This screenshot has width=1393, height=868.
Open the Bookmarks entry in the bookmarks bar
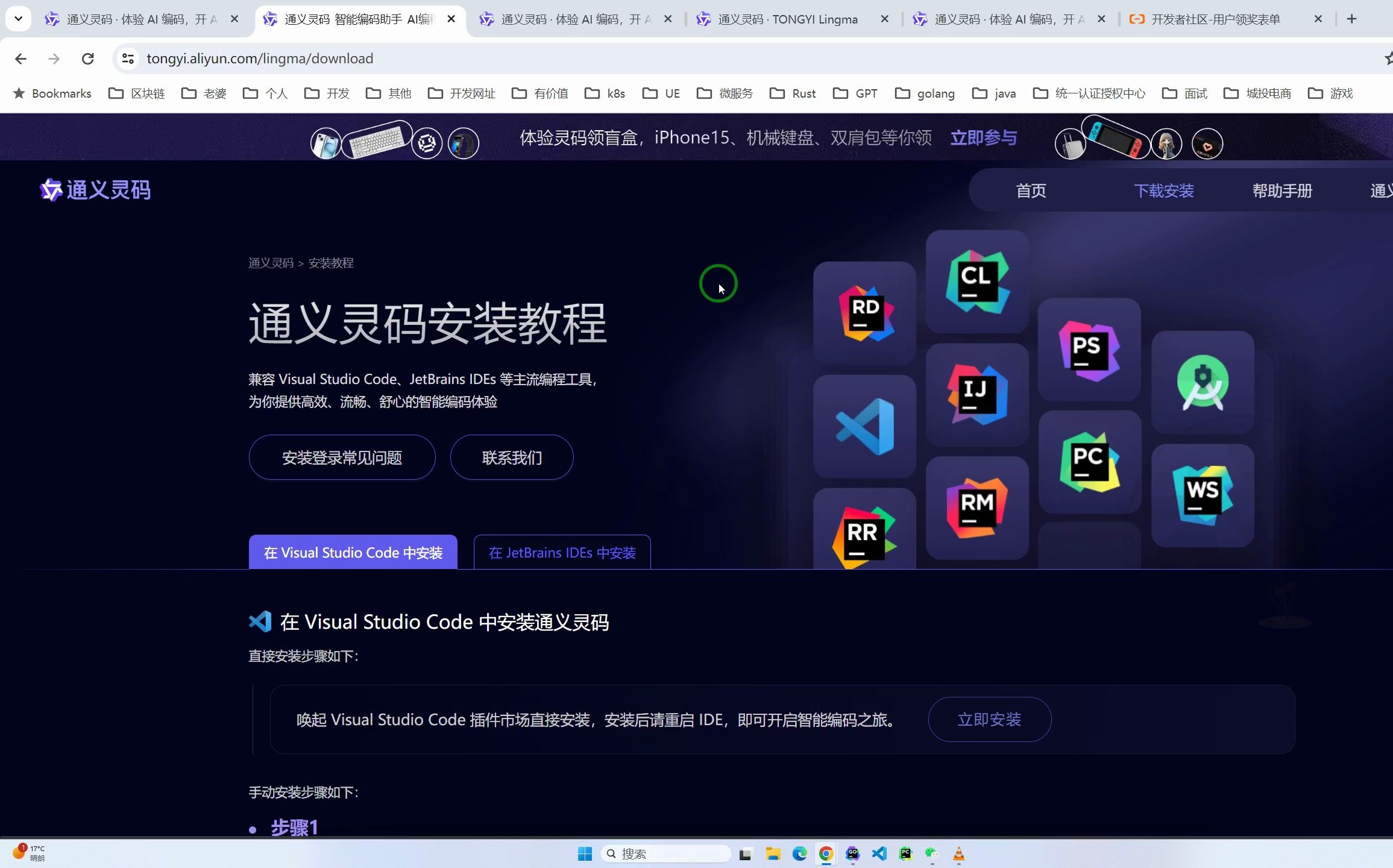(52, 93)
